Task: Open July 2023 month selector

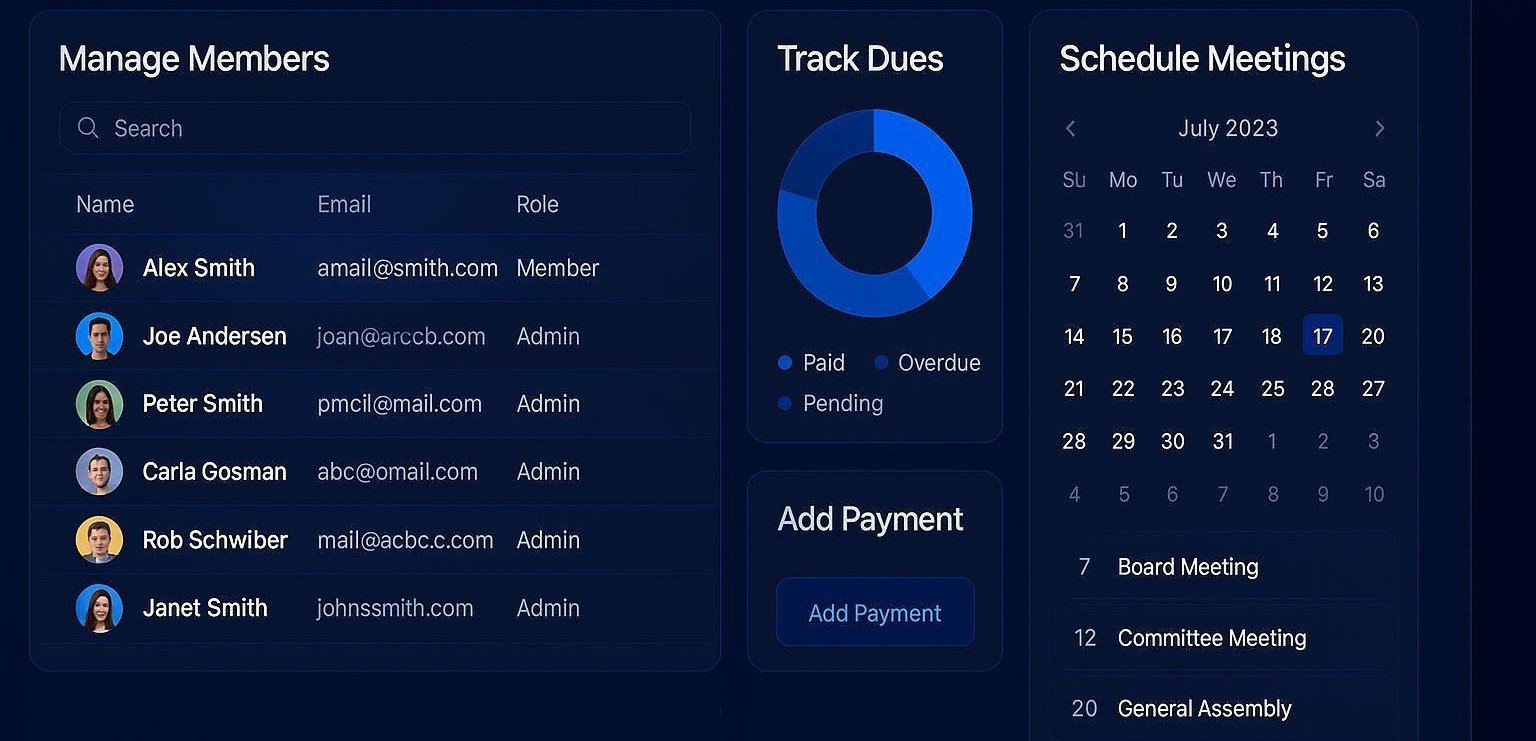Action: click(x=1228, y=128)
